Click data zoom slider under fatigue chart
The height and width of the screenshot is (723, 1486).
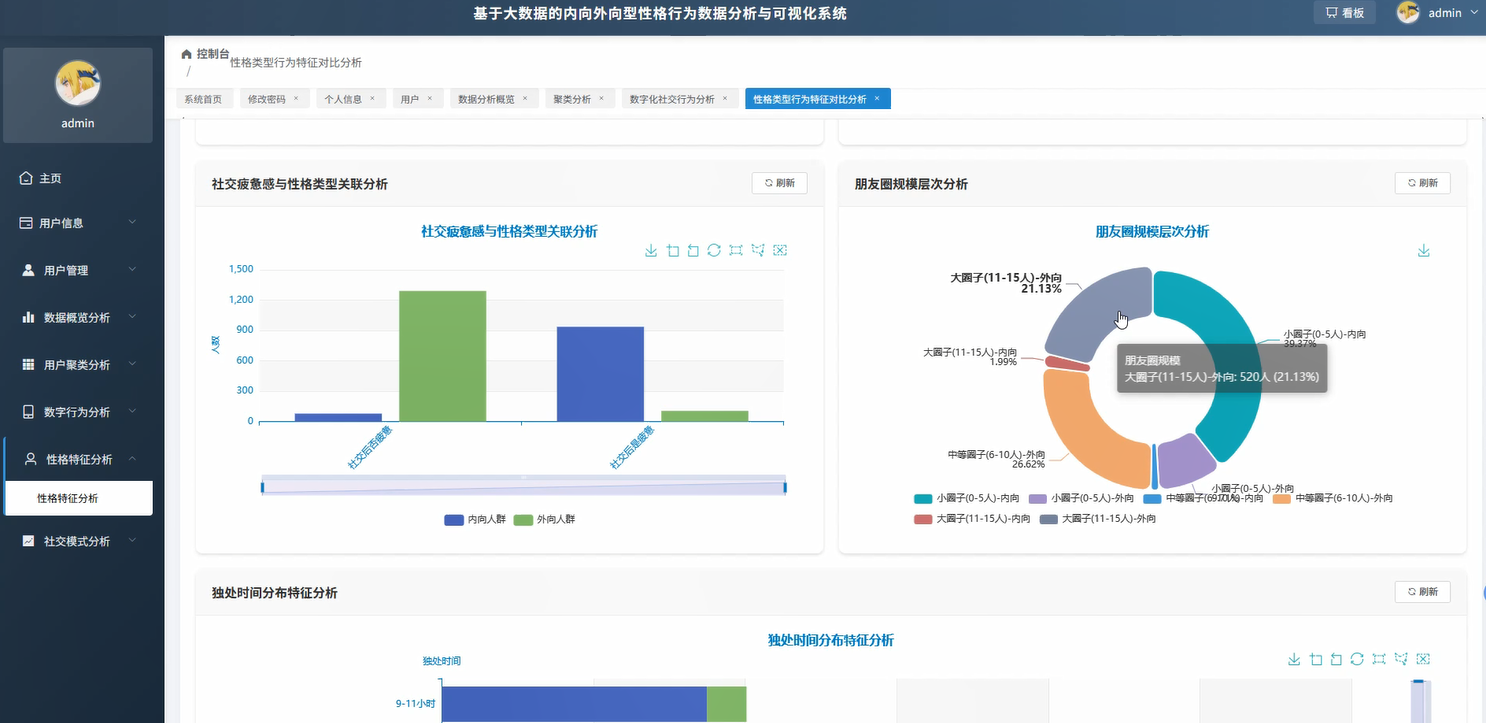524,486
